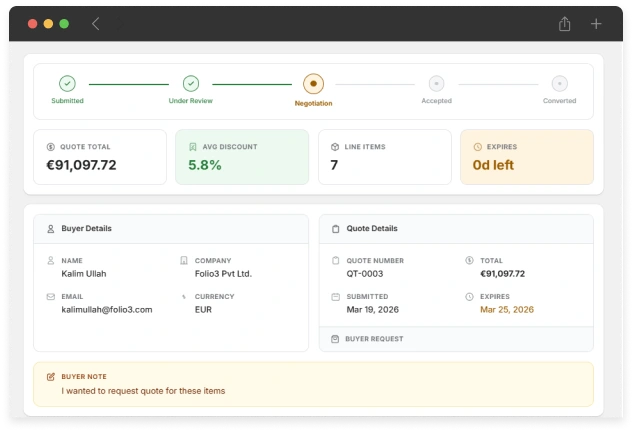Image resolution: width=634 pixels, height=432 pixels.
Task: Click the browser back arrow
Action: point(95,24)
